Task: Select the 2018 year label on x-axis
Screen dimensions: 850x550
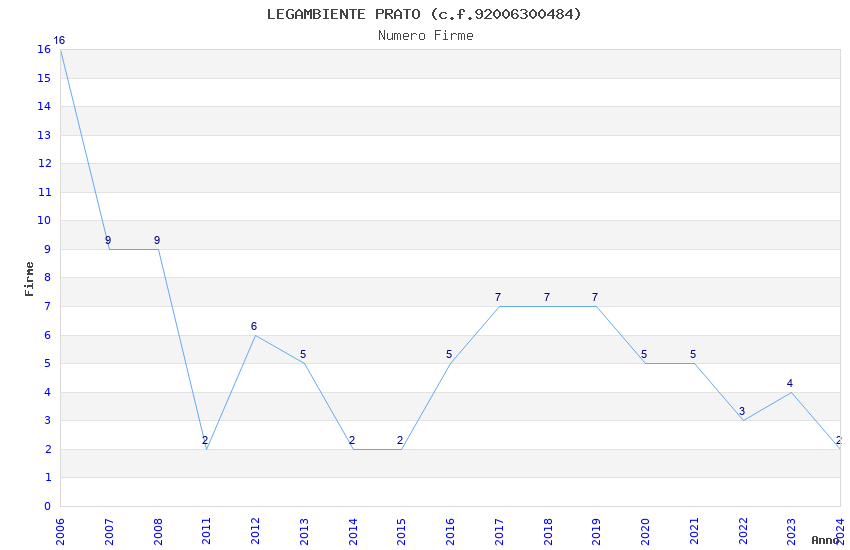Action: click(x=548, y=532)
